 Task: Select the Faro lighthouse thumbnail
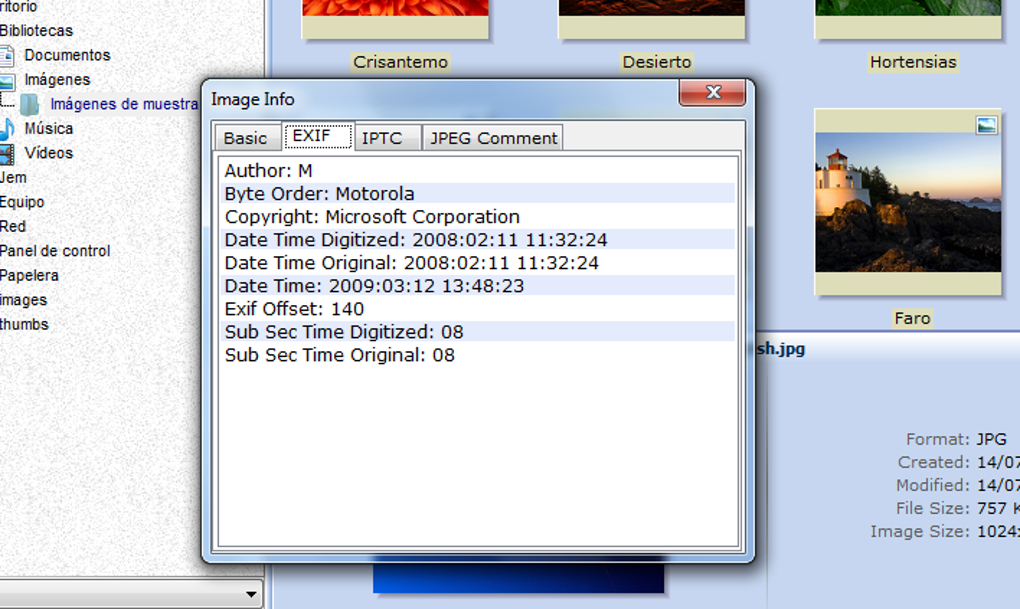click(x=907, y=202)
